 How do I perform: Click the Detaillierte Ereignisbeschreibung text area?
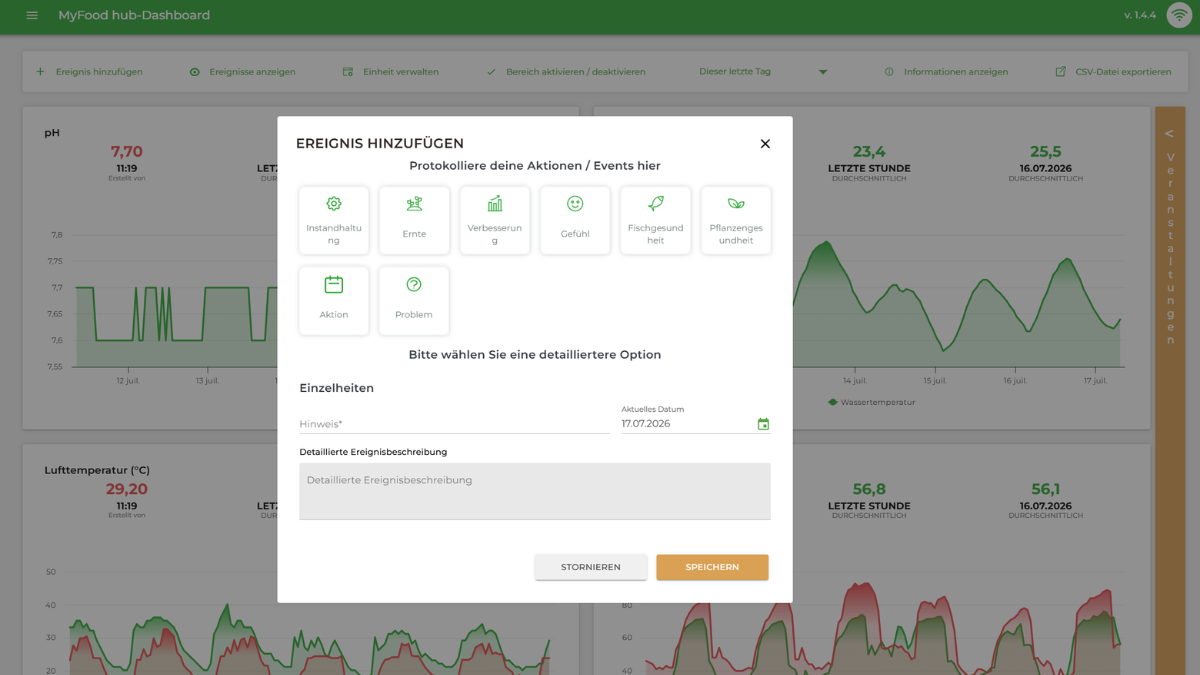point(535,491)
